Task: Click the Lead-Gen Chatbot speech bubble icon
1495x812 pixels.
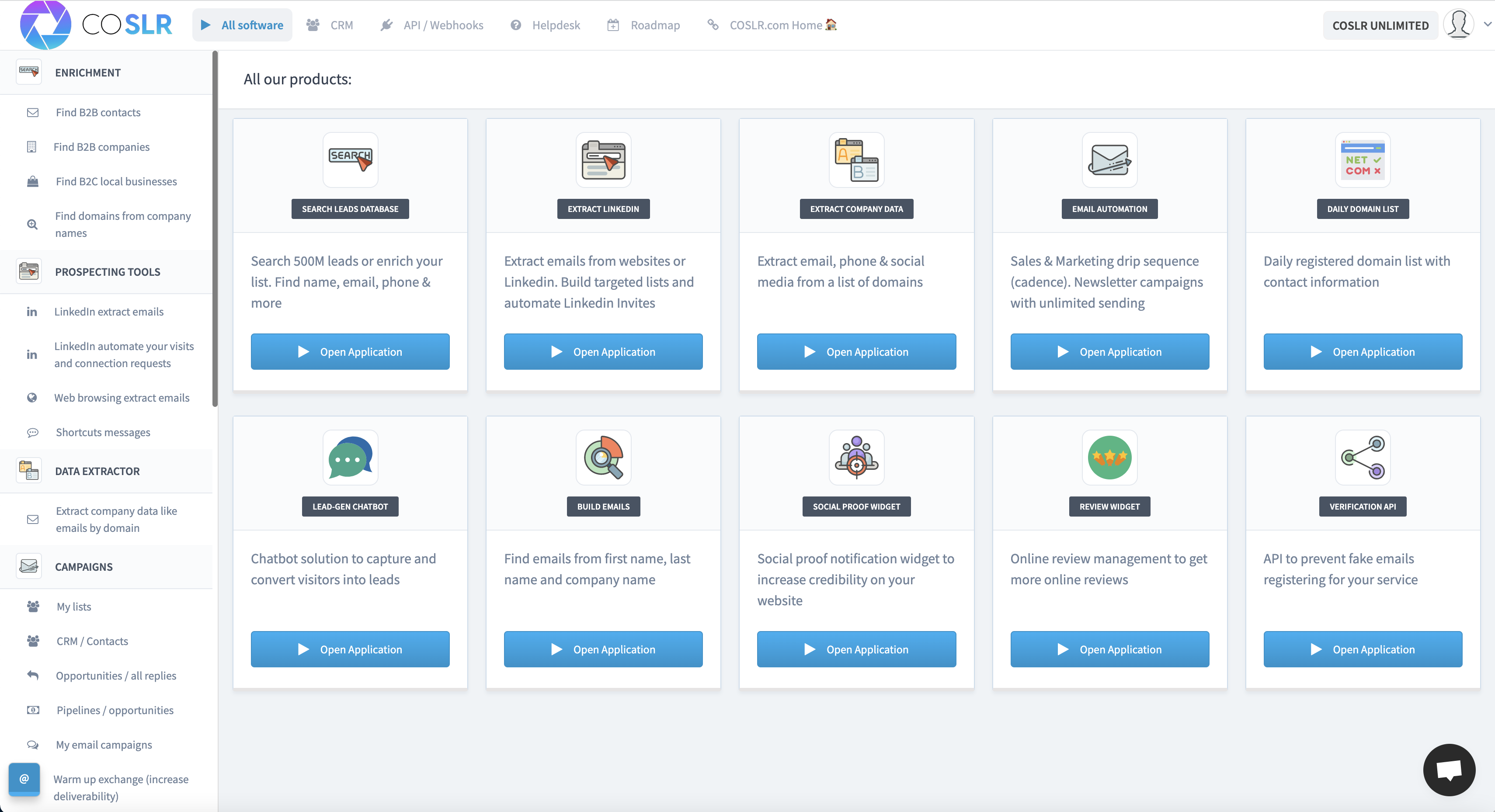Action: (x=350, y=458)
